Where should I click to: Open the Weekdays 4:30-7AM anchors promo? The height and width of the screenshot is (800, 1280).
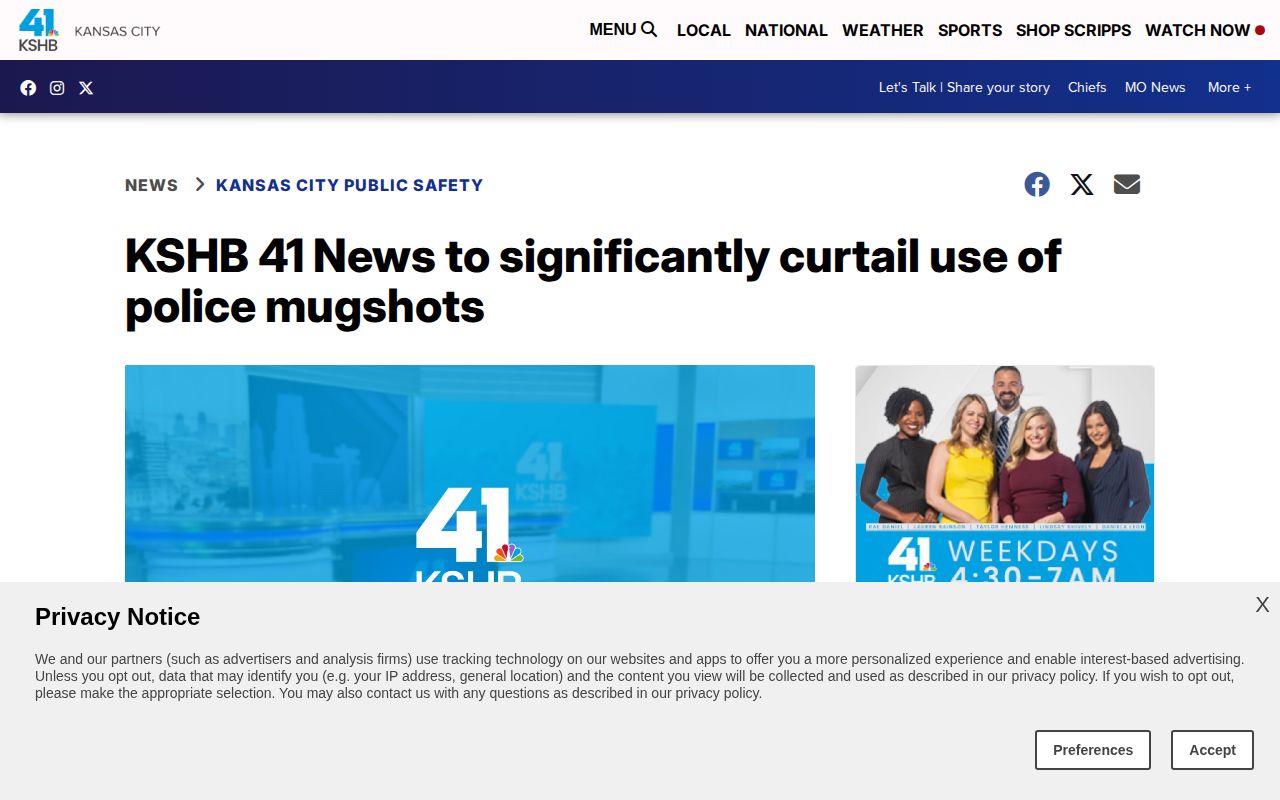coord(1005,473)
